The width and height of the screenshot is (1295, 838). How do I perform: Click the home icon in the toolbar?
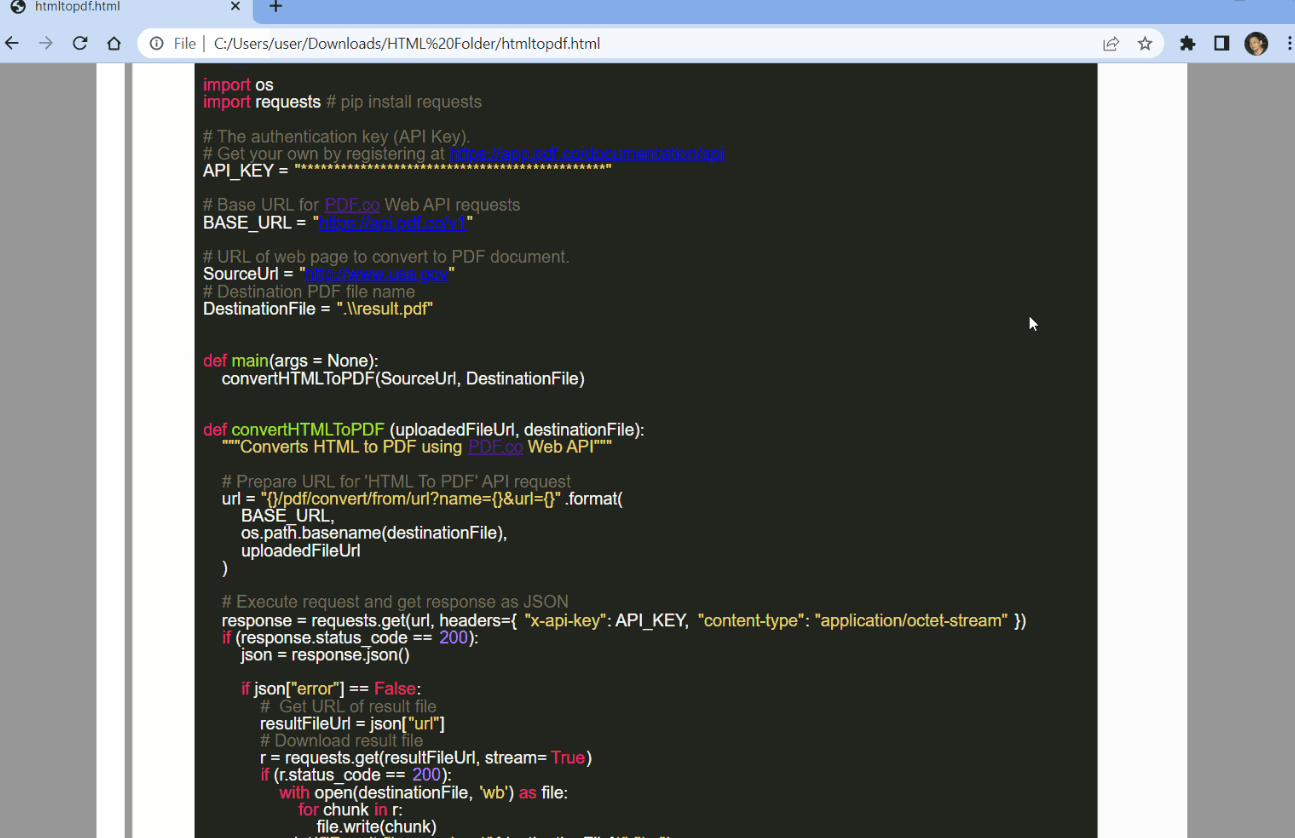(114, 43)
